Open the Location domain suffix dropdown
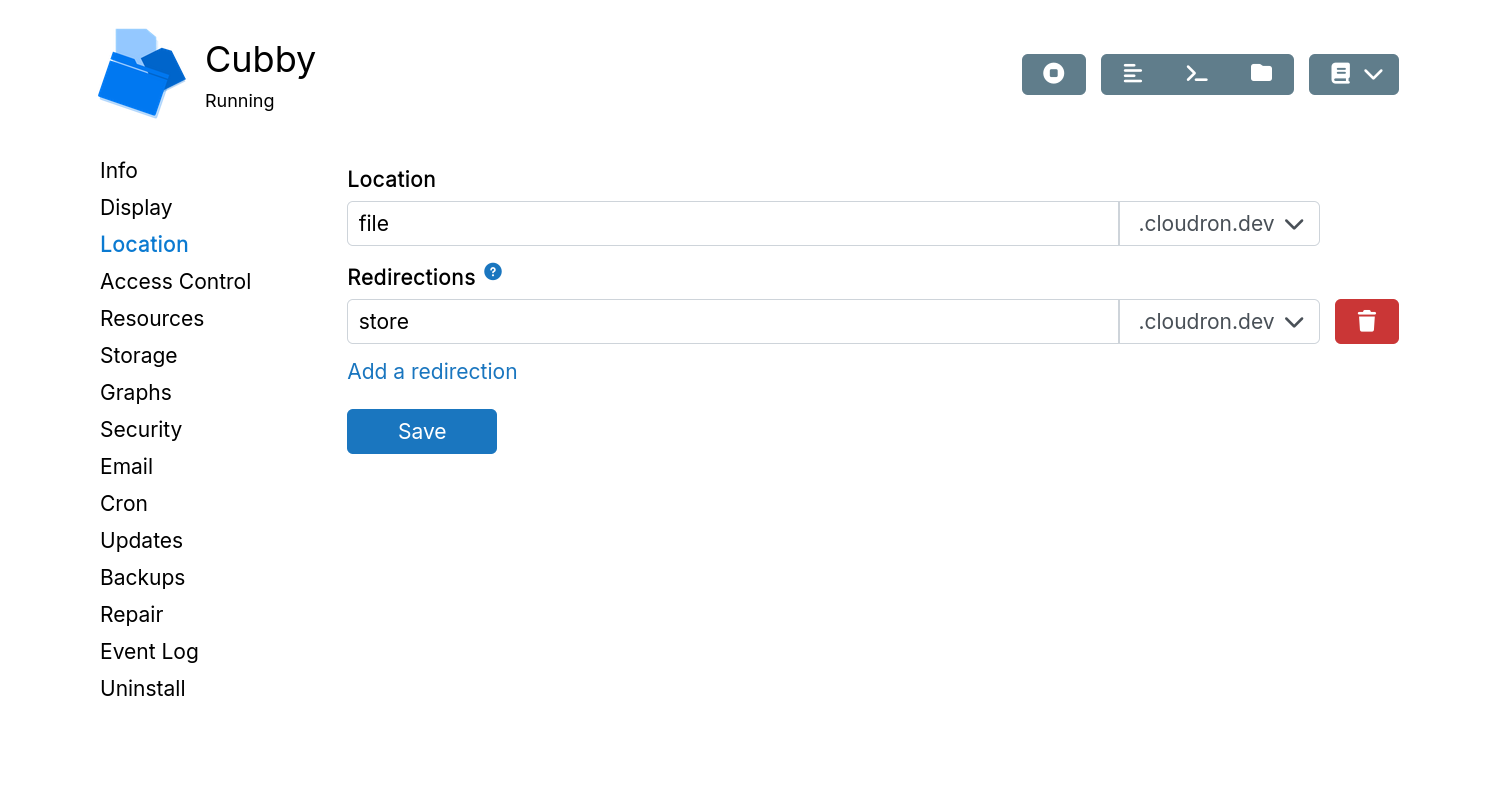Image resolution: width=1491 pixels, height=812 pixels. pos(1218,223)
